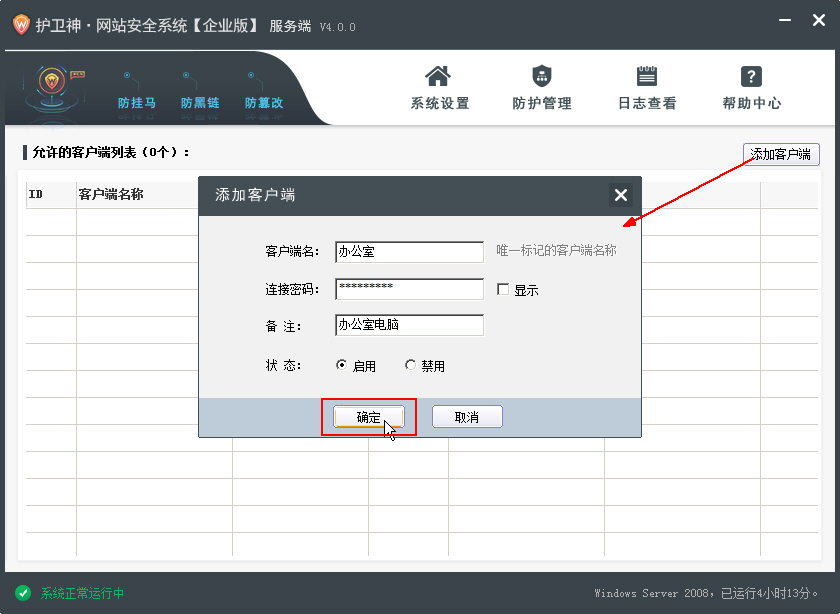This screenshot has height=614, width=840.
Task: Click the 防挂马 feature label
Action: pos(136,103)
